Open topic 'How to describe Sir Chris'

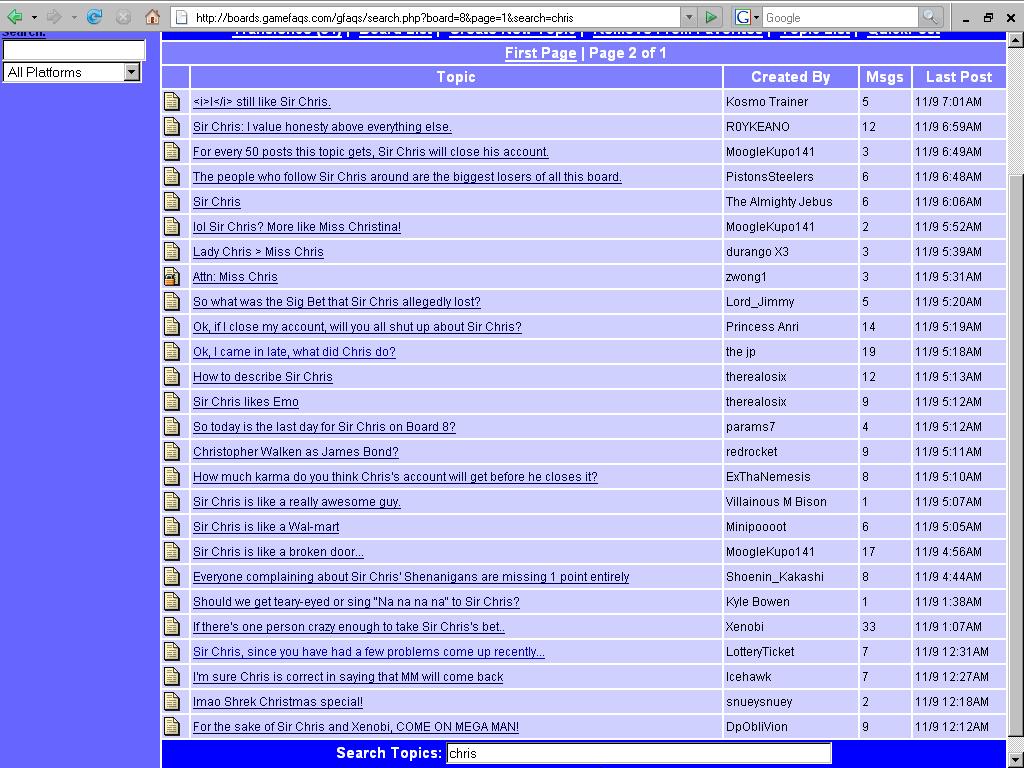click(x=262, y=377)
